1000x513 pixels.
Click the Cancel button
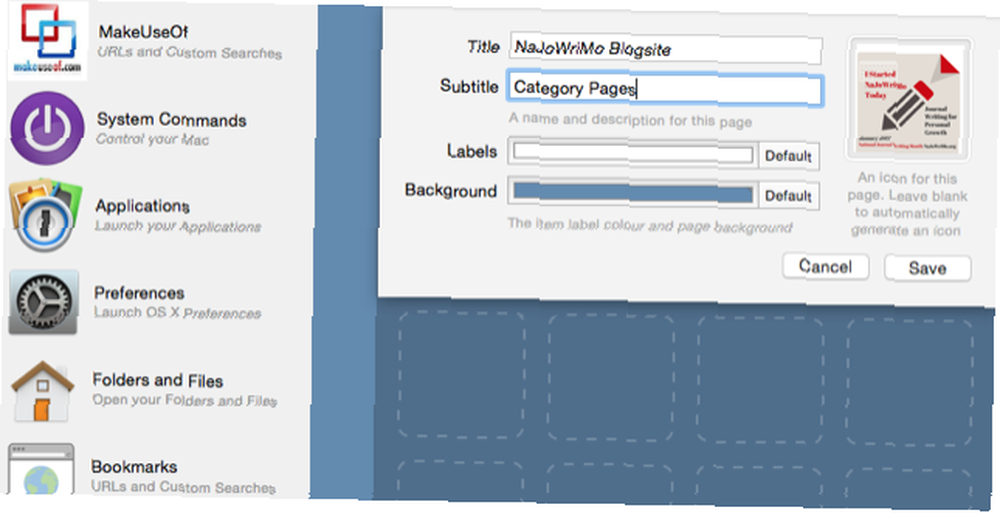click(825, 266)
